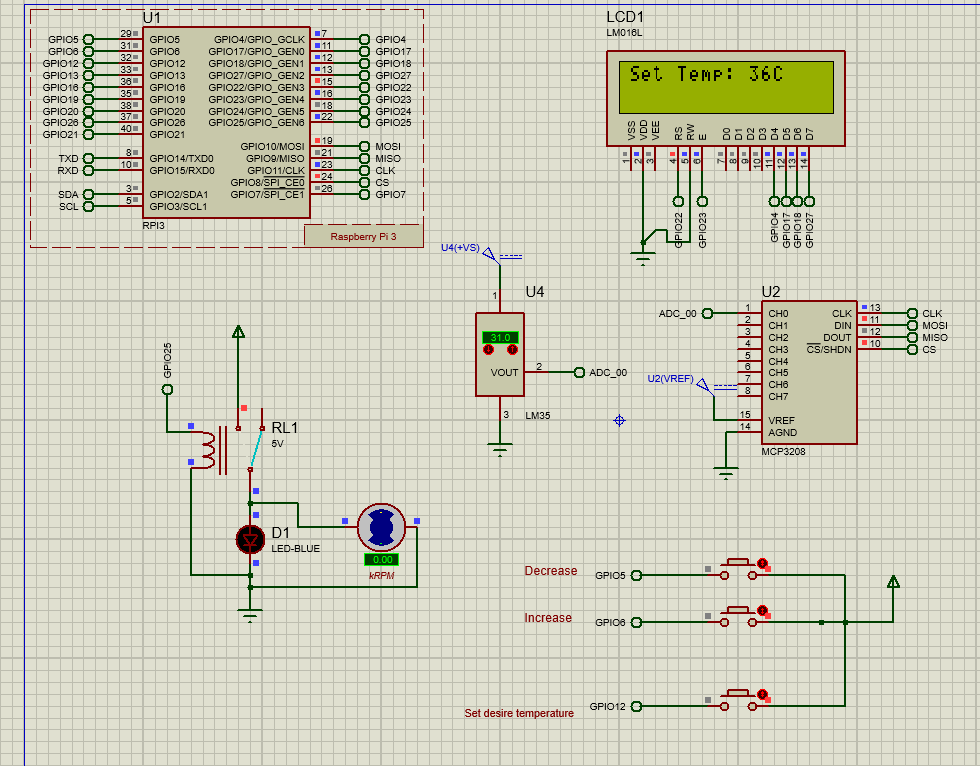Select the power arrow terminal beside pushbuttons
980x766 pixels.
[893, 582]
